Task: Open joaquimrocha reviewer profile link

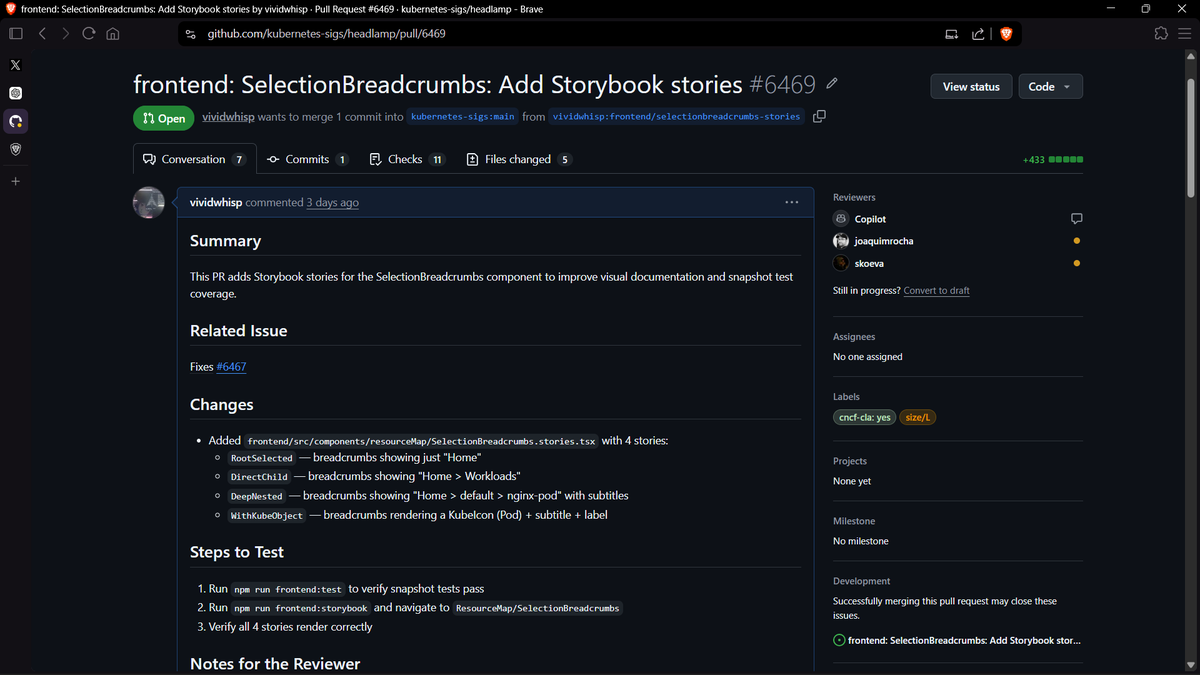Action: [x=884, y=241]
